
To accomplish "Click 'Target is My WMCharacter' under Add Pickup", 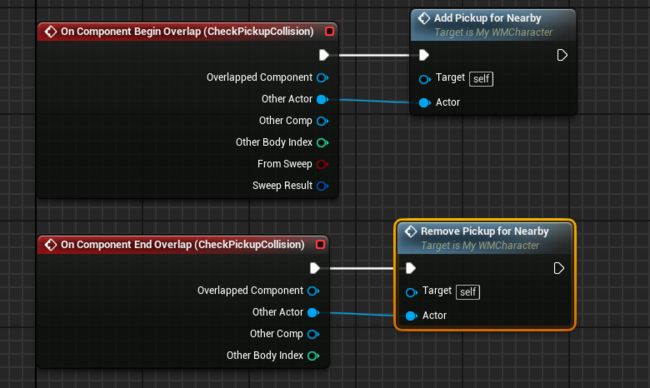I will (x=493, y=32).
